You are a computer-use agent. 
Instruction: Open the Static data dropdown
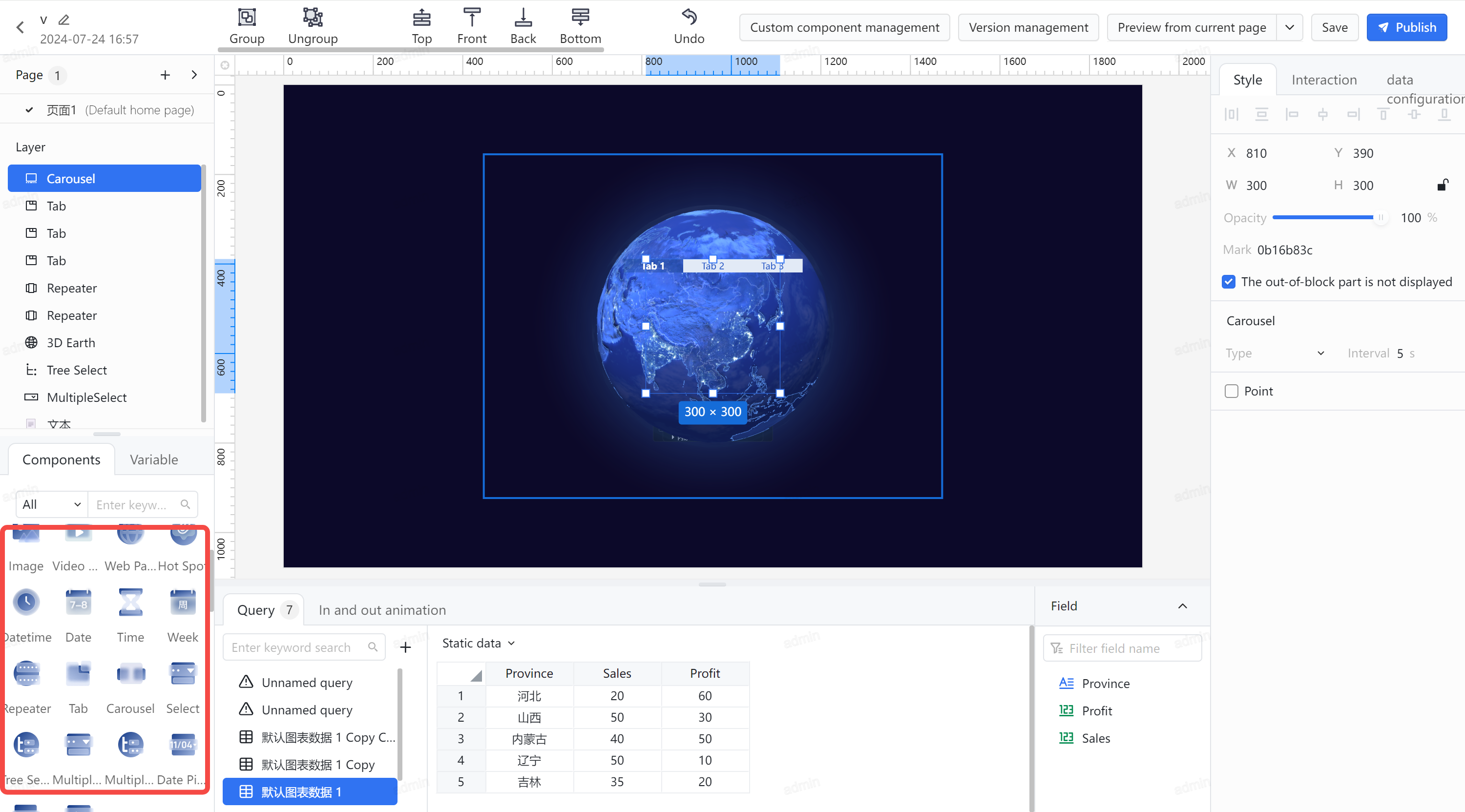click(478, 643)
